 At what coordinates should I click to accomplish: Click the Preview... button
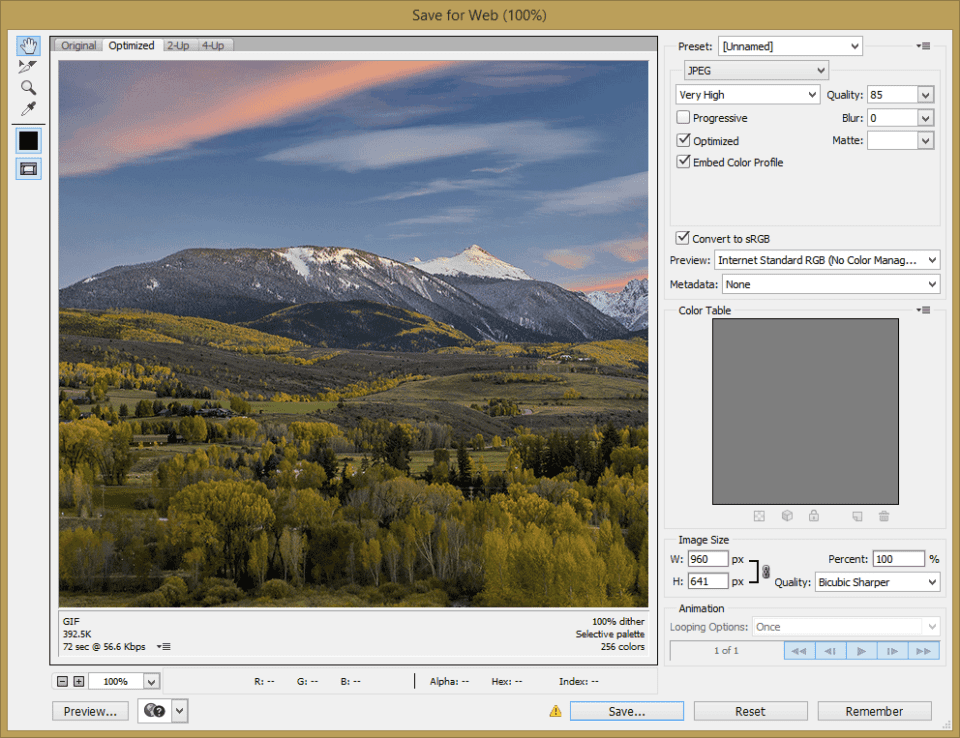coord(90,711)
